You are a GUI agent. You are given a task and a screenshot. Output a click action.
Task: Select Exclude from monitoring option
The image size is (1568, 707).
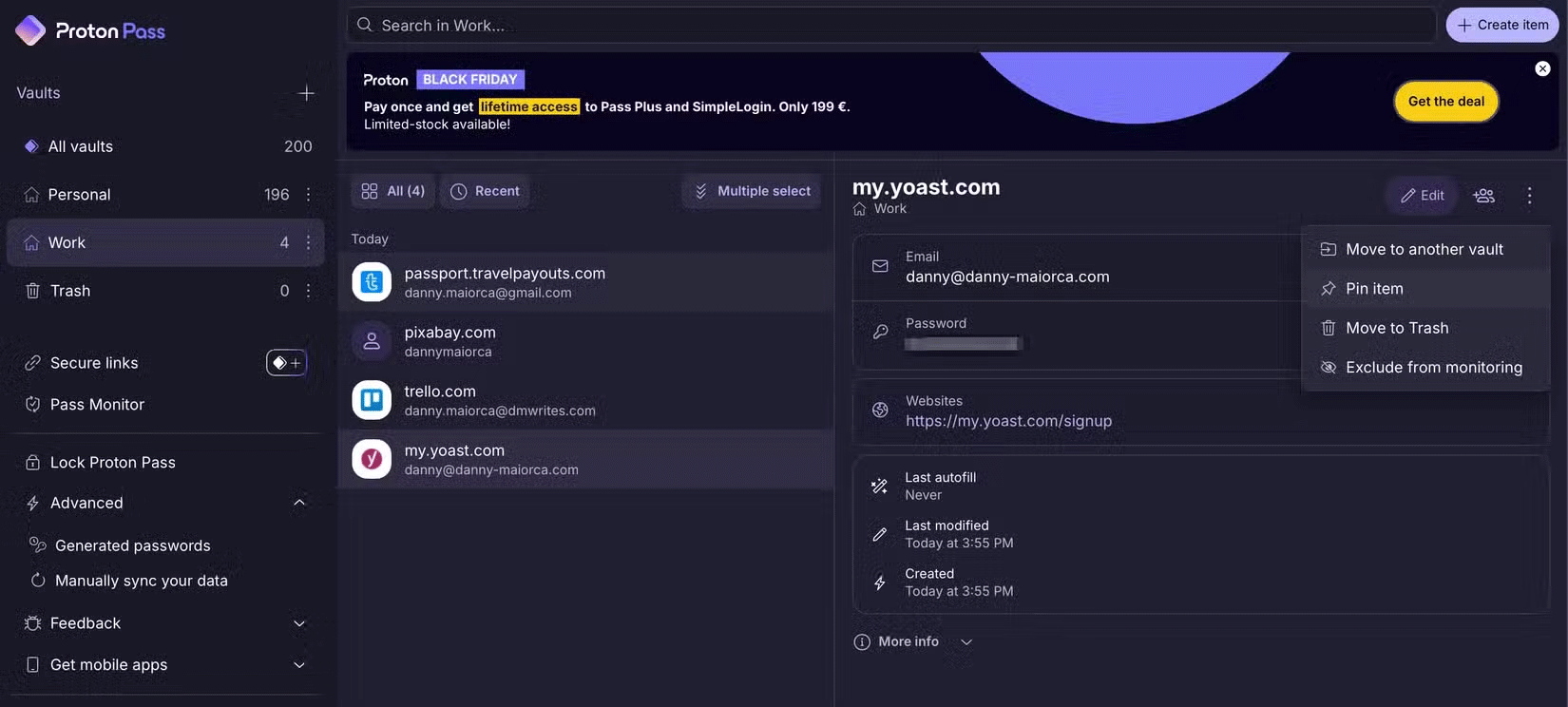click(1433, 368)
